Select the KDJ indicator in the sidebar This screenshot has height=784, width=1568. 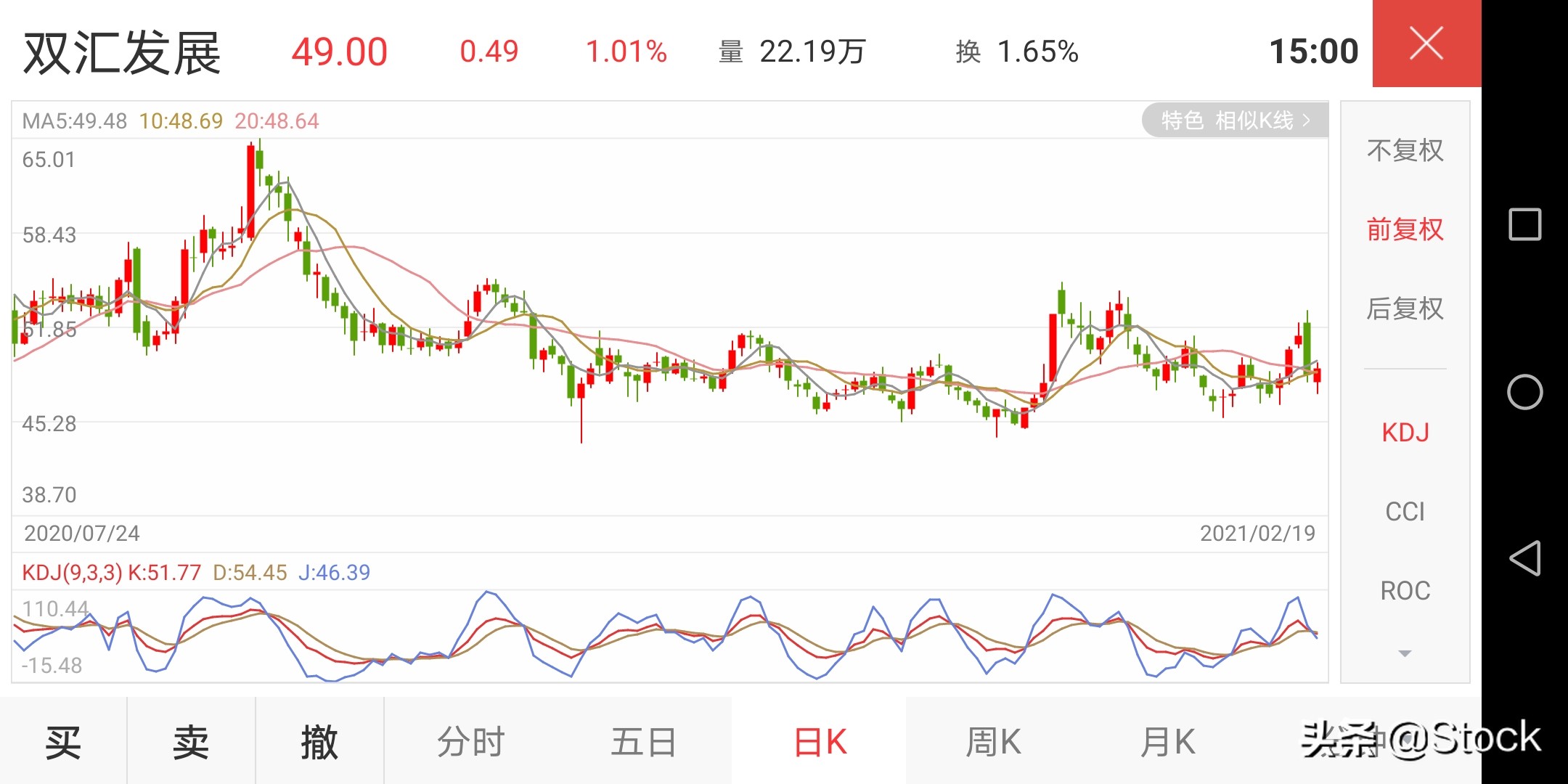pos(1405,432)
